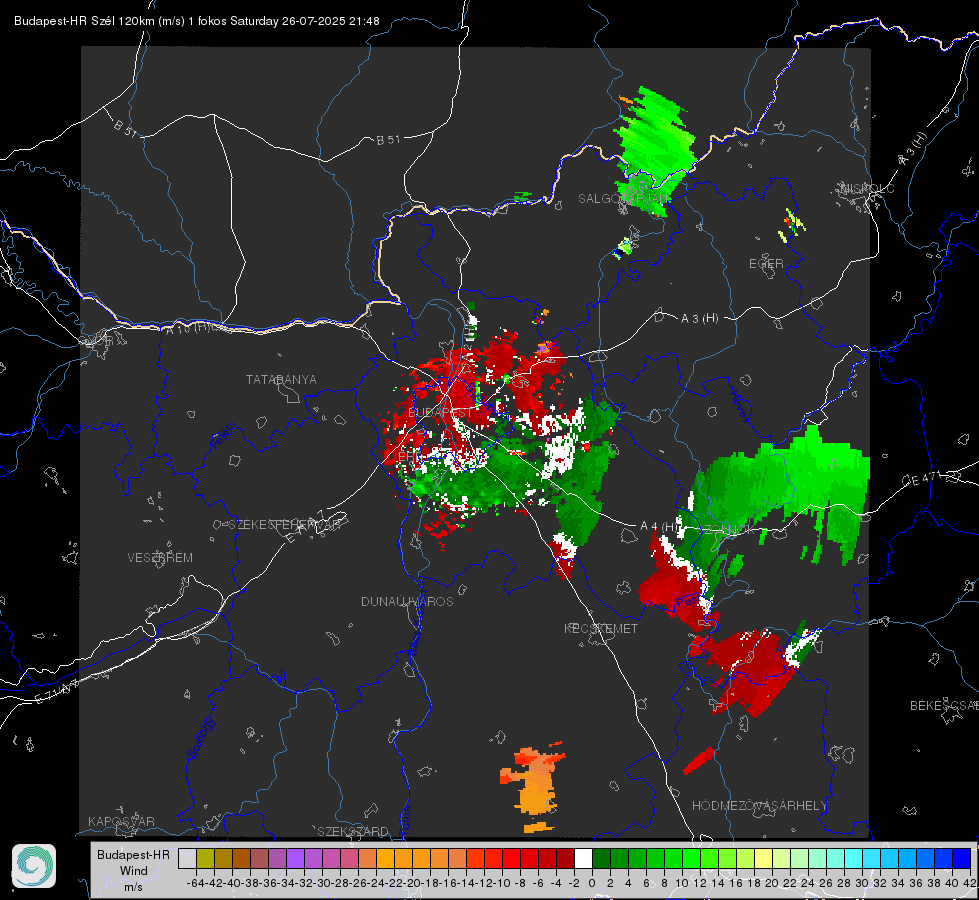
Task: Select the dark blue swatch between 40 and 42
Action: tap(962, 858)
